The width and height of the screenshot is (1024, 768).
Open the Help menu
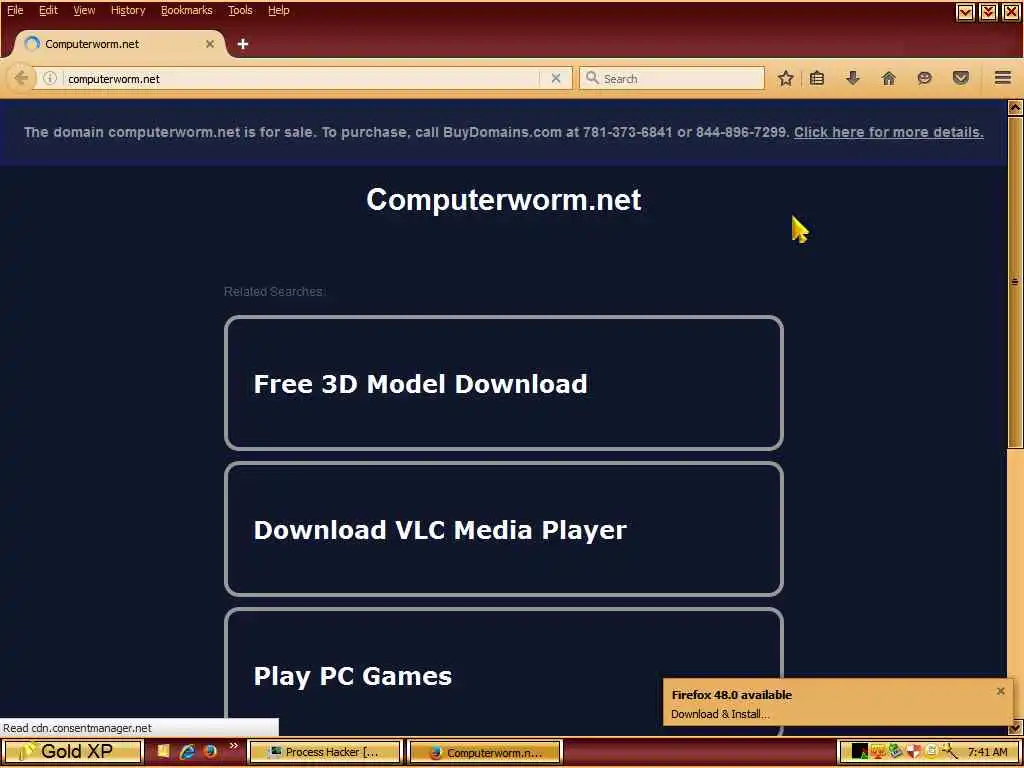[279, 10]
